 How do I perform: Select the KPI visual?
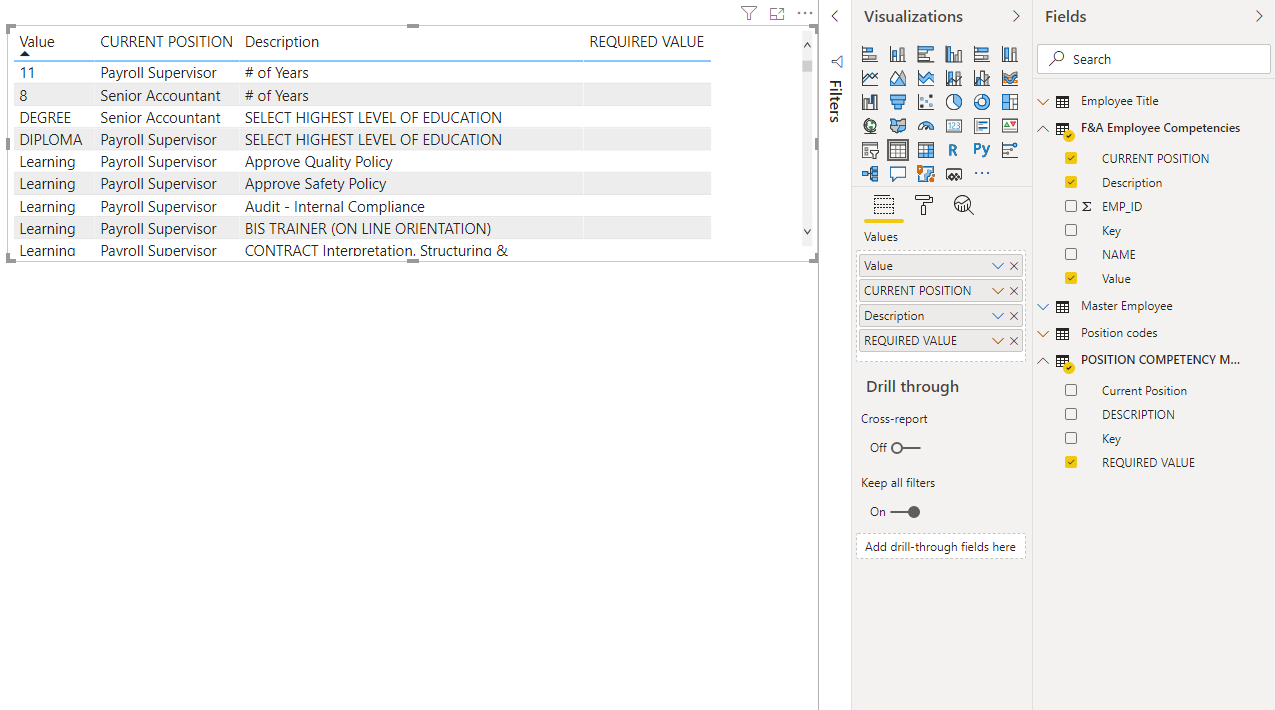pyautogui.click(x=1010, y=126)
